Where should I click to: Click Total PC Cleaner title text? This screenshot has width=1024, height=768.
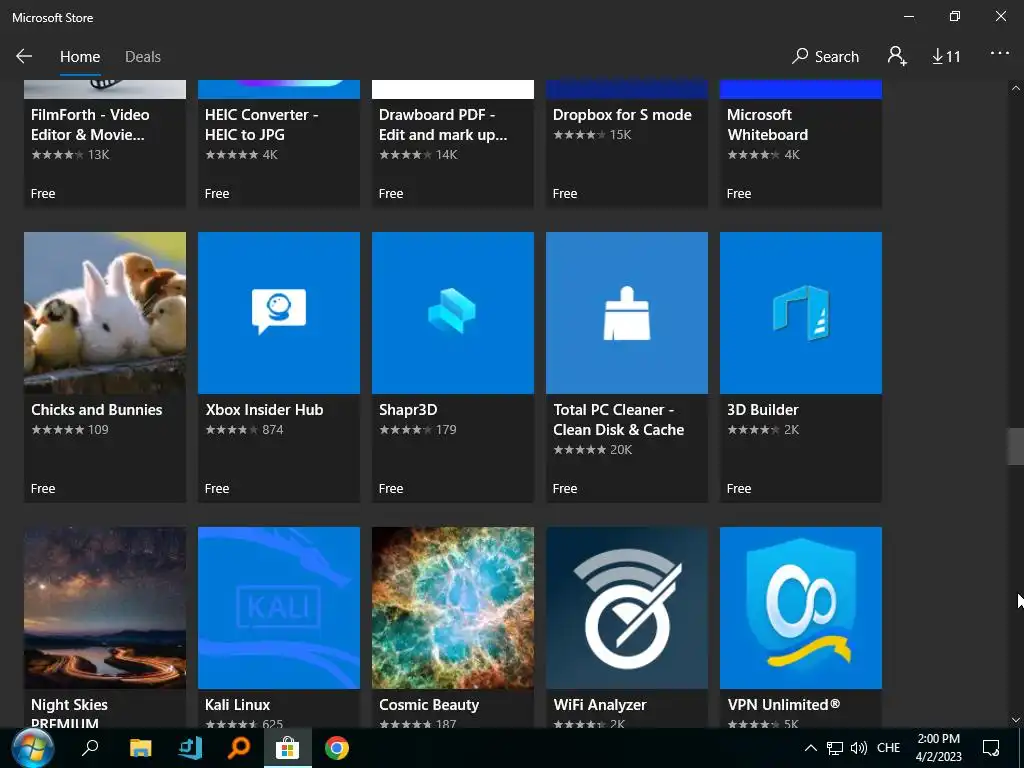click(x=618, y=419)
